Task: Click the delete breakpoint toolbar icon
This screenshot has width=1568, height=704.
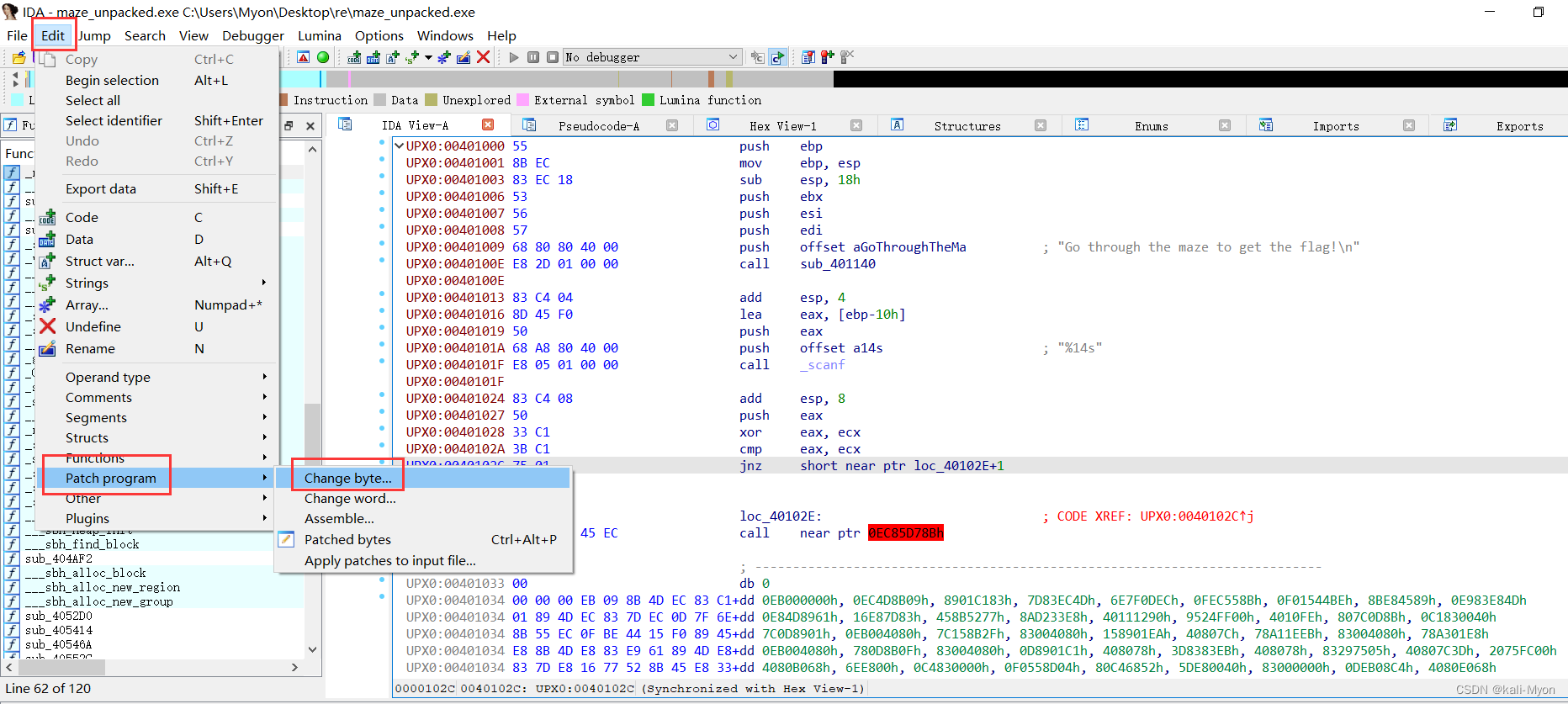Action: pos(847,57)
